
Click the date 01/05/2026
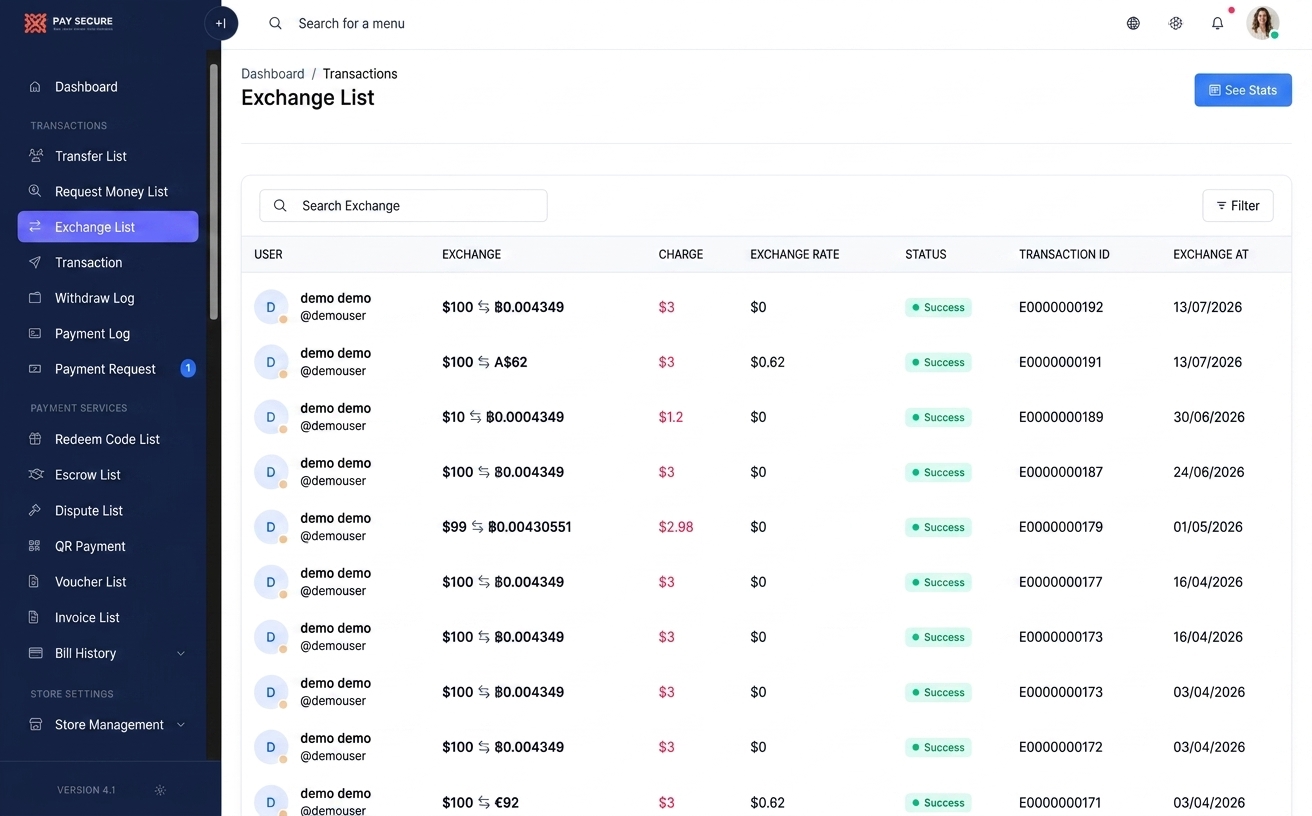click(x=1208, y=527)
